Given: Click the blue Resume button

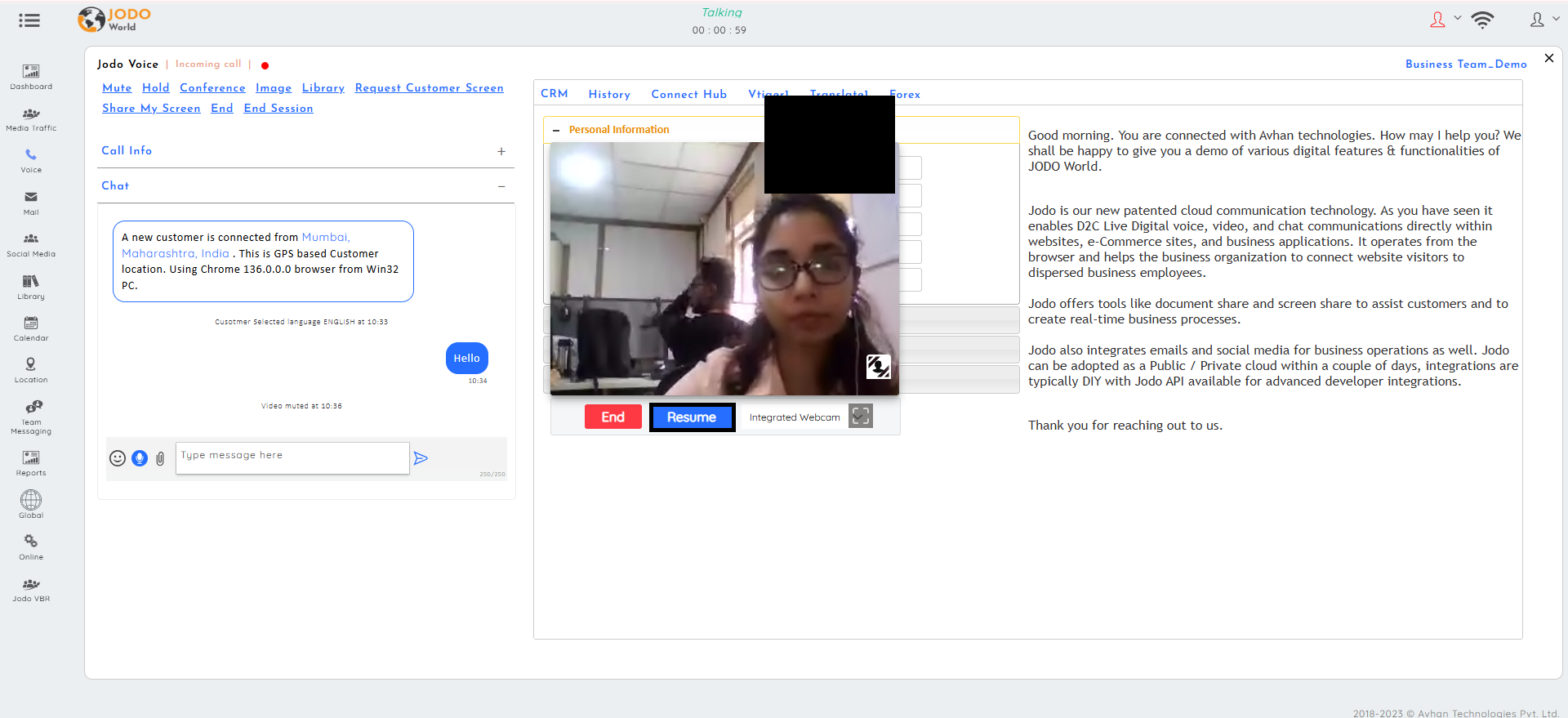Looking at the screenshot, I should coord(692,417).
